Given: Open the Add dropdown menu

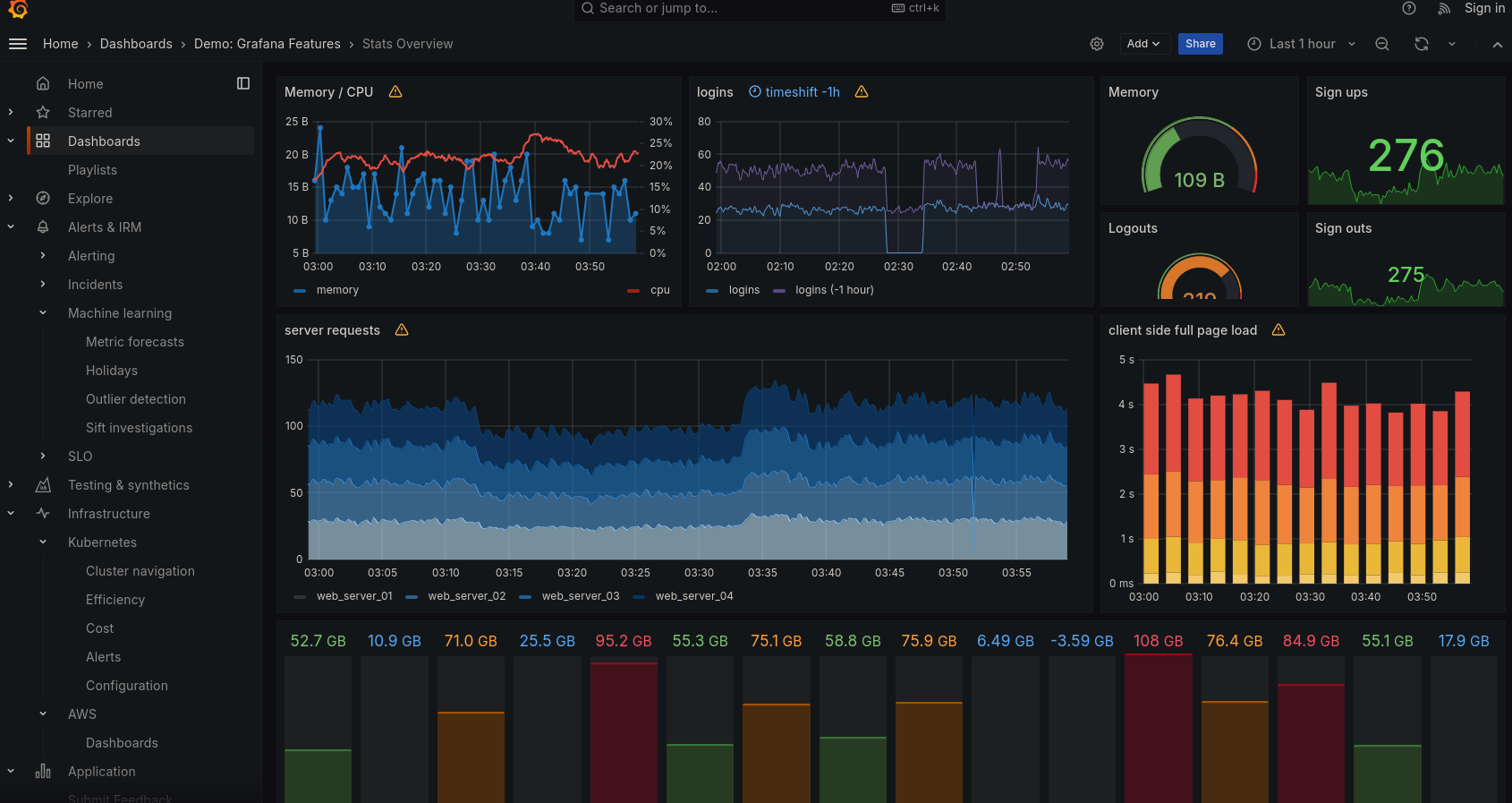Looking at the screenshot, I should [1142, 44].
